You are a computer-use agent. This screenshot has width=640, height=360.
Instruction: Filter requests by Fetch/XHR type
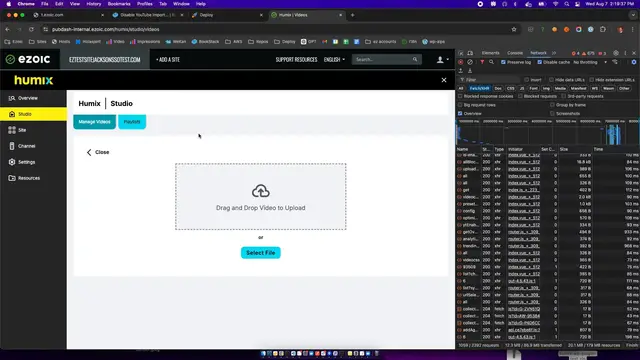pyautogui.click(x=480, y=88)
